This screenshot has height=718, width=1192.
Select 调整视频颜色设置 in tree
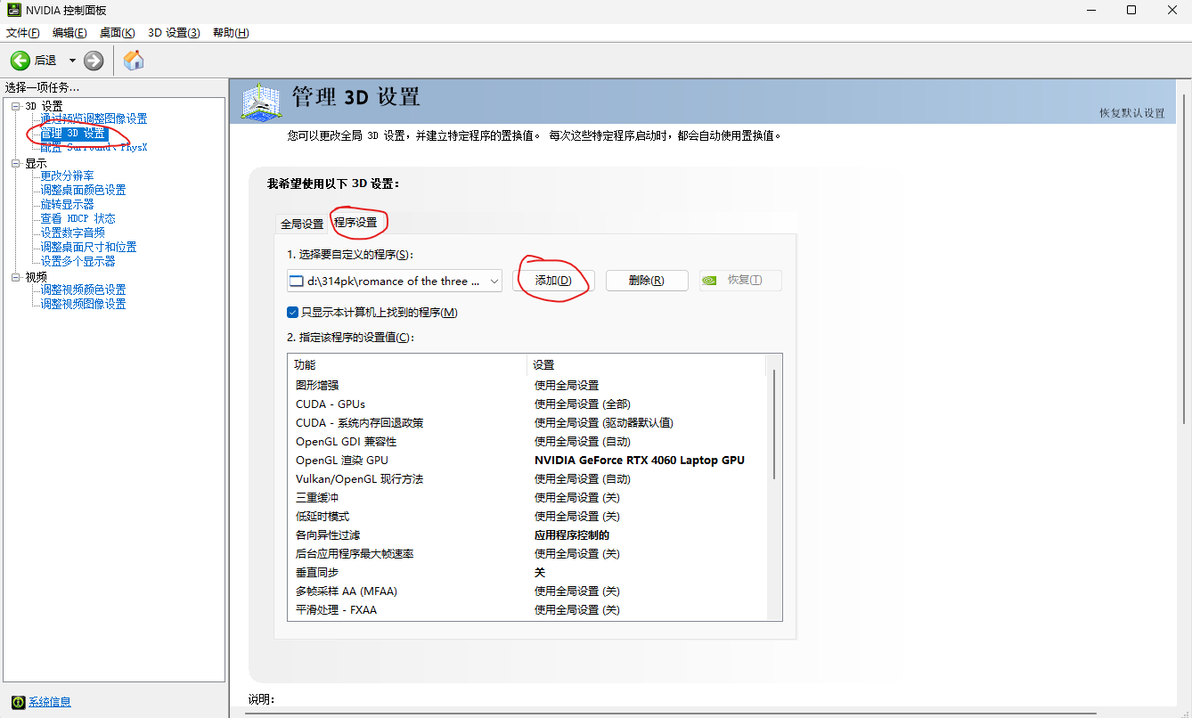pos(83,290)
